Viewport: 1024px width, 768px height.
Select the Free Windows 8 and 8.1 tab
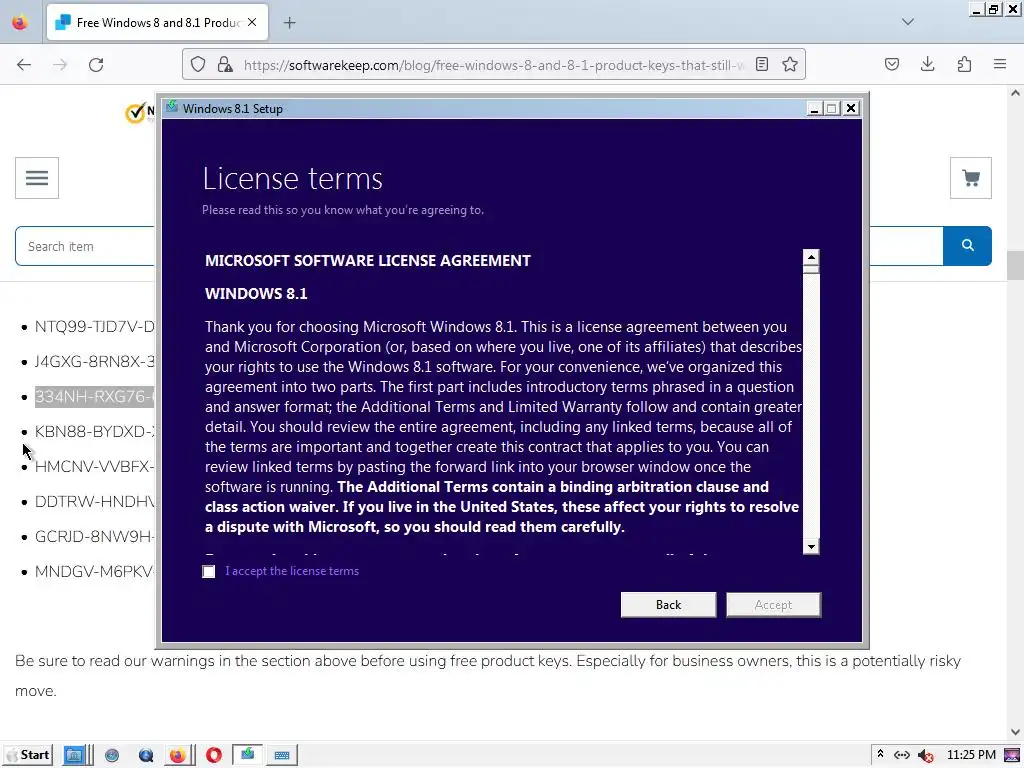157,23
